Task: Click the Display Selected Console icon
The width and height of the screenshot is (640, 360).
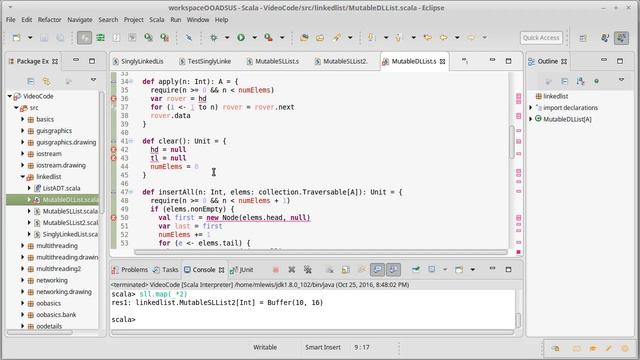Action: tap(431, 270)
